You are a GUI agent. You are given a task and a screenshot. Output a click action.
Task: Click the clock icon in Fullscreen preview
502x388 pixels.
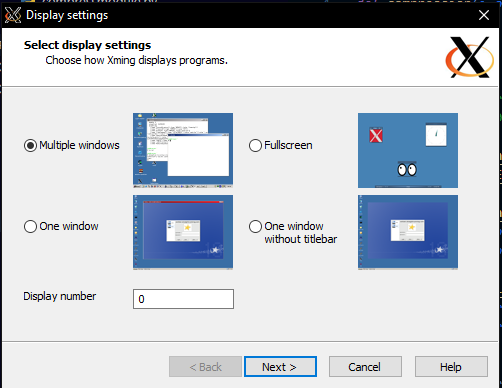tap(436, 135)
